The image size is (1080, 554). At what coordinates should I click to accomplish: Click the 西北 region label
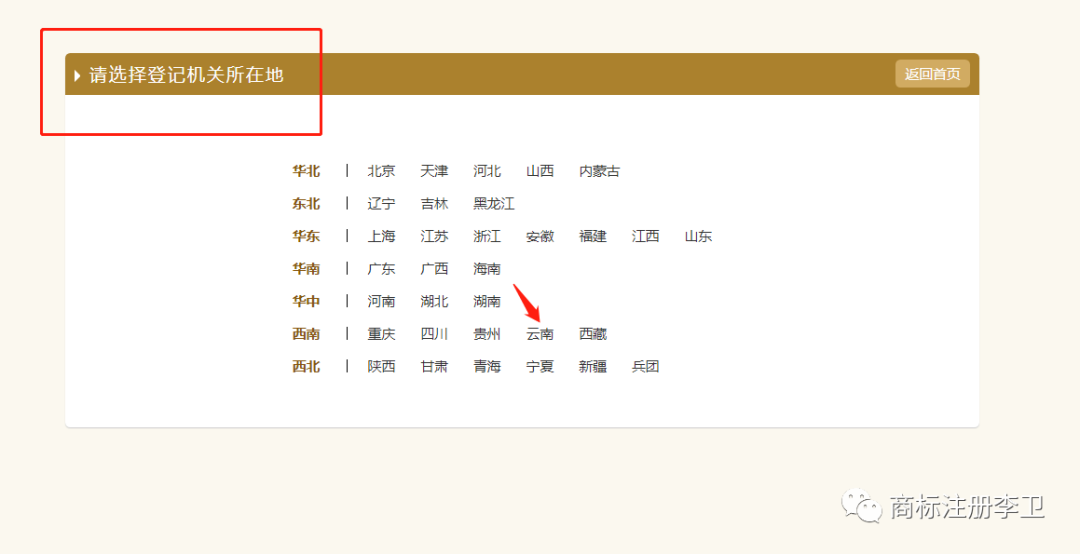coord(306,366)
